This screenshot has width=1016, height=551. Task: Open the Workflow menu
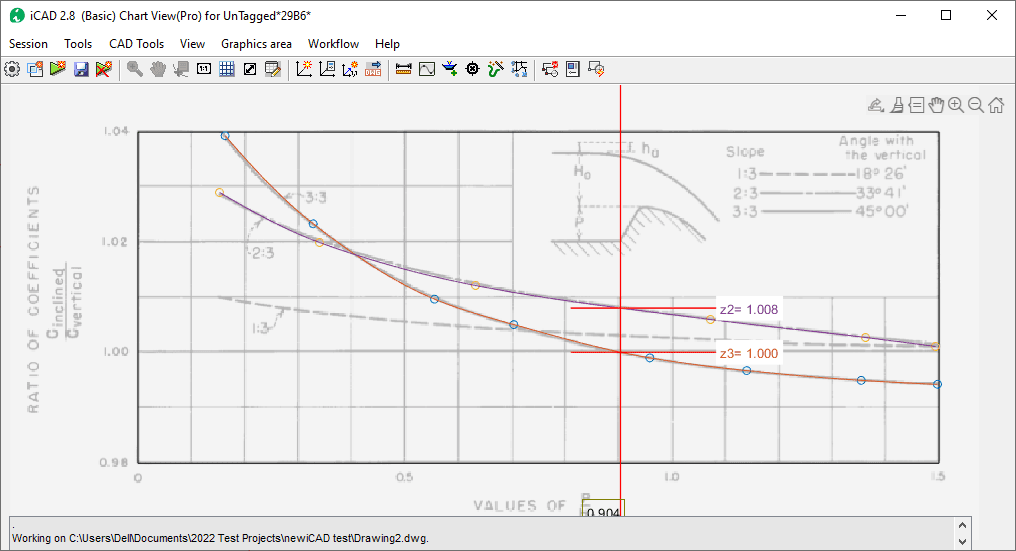333,44
